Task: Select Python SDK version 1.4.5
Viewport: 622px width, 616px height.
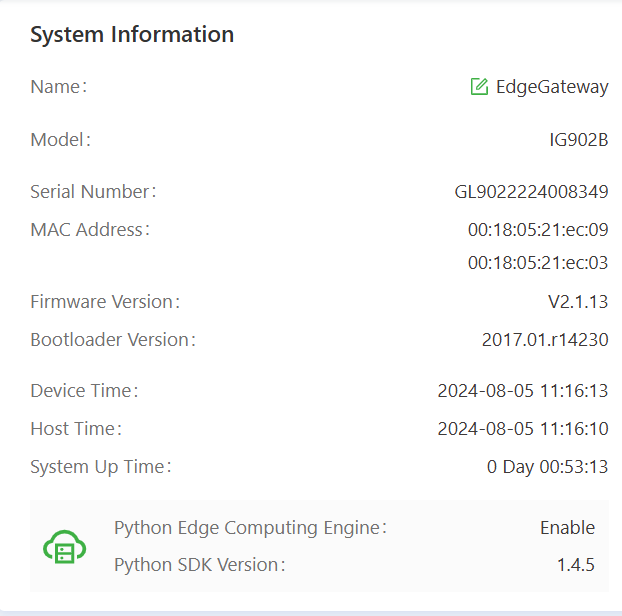Action: pos(575,565)
